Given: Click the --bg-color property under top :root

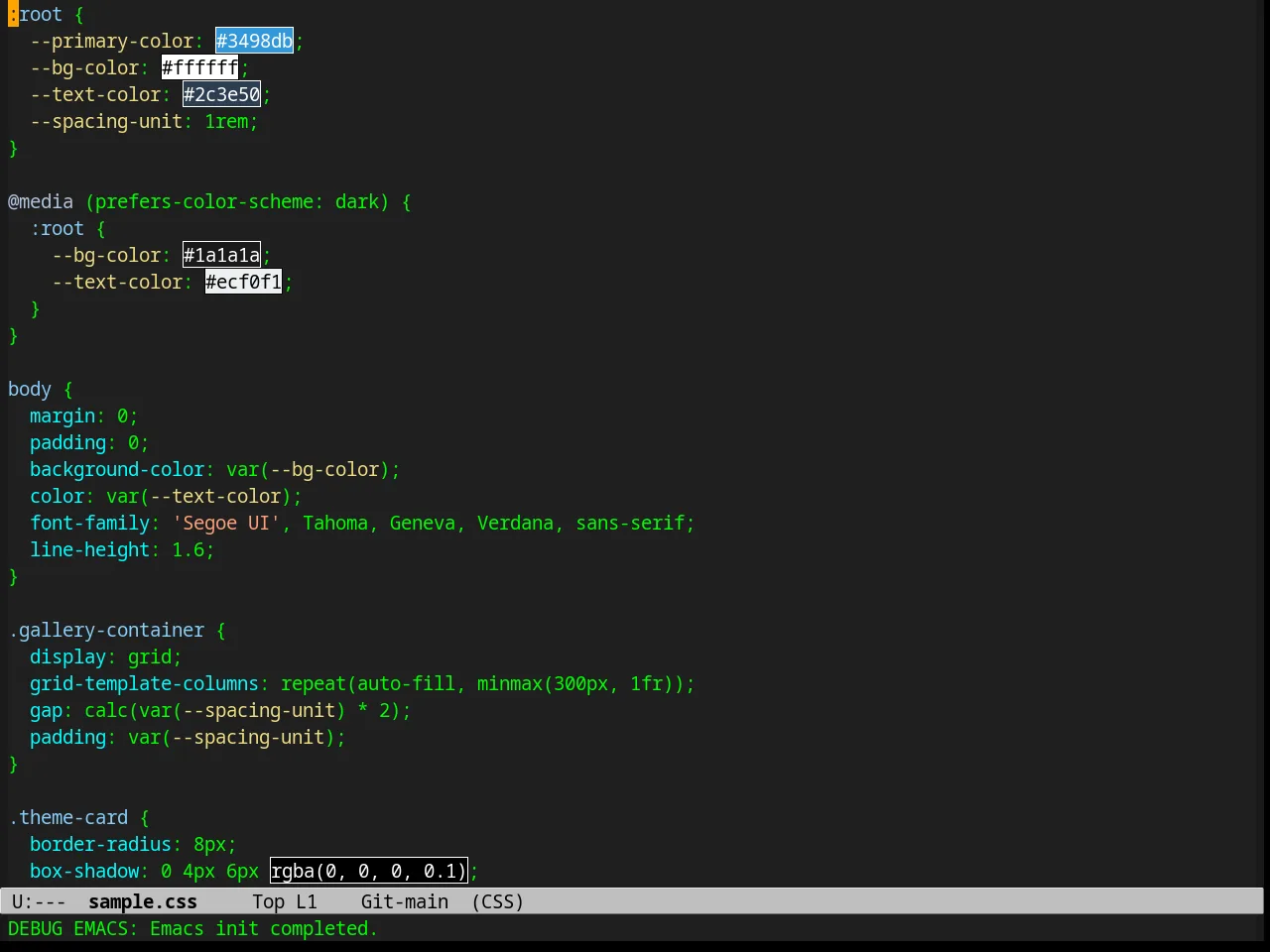Looking at the screenshot, I should click(x=84, y=67).
